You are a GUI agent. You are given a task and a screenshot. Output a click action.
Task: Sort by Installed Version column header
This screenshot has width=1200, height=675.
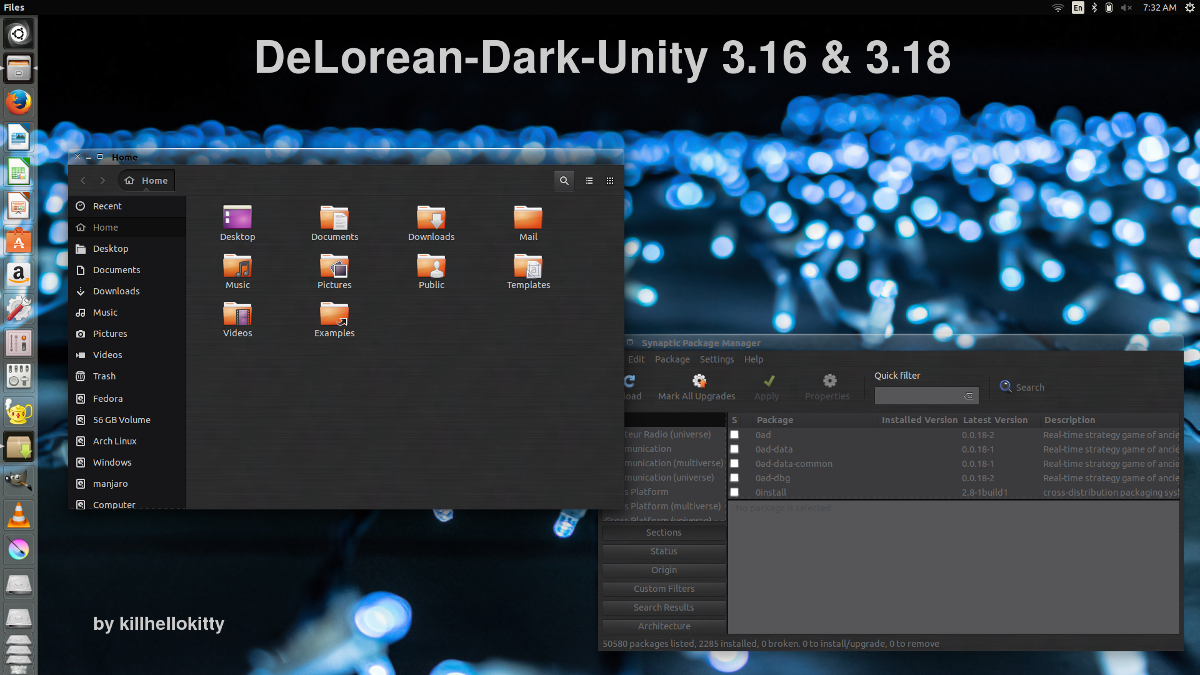tap(919, 420)
